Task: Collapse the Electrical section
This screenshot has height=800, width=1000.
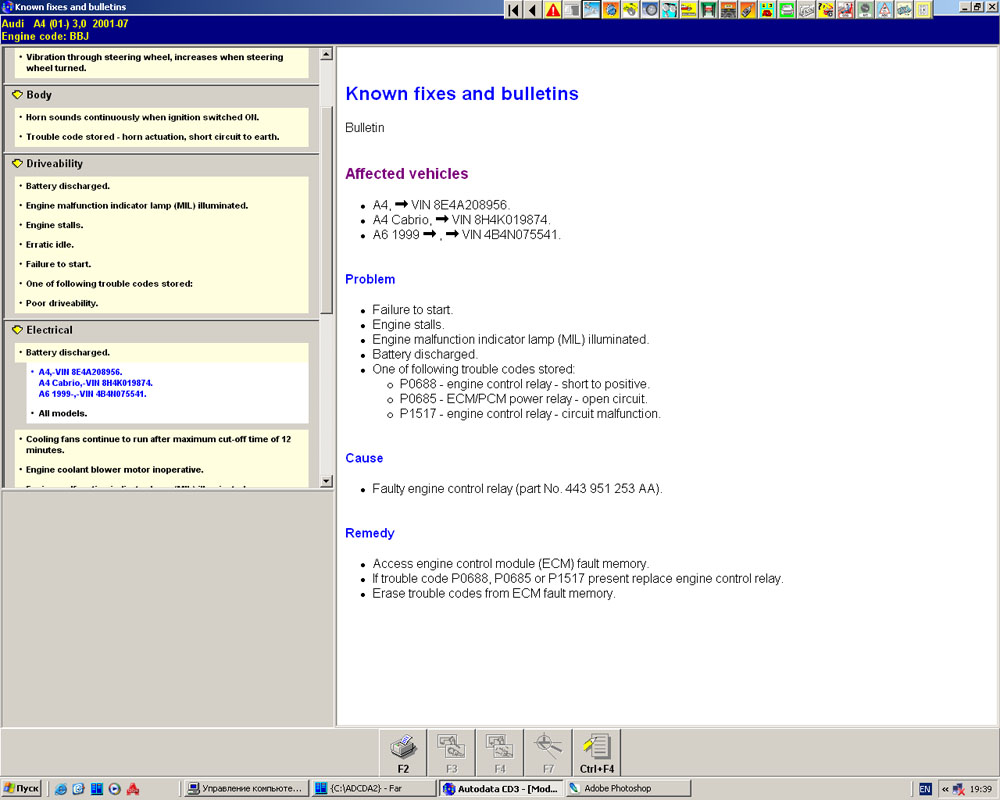Action: (x=17, y=330)
